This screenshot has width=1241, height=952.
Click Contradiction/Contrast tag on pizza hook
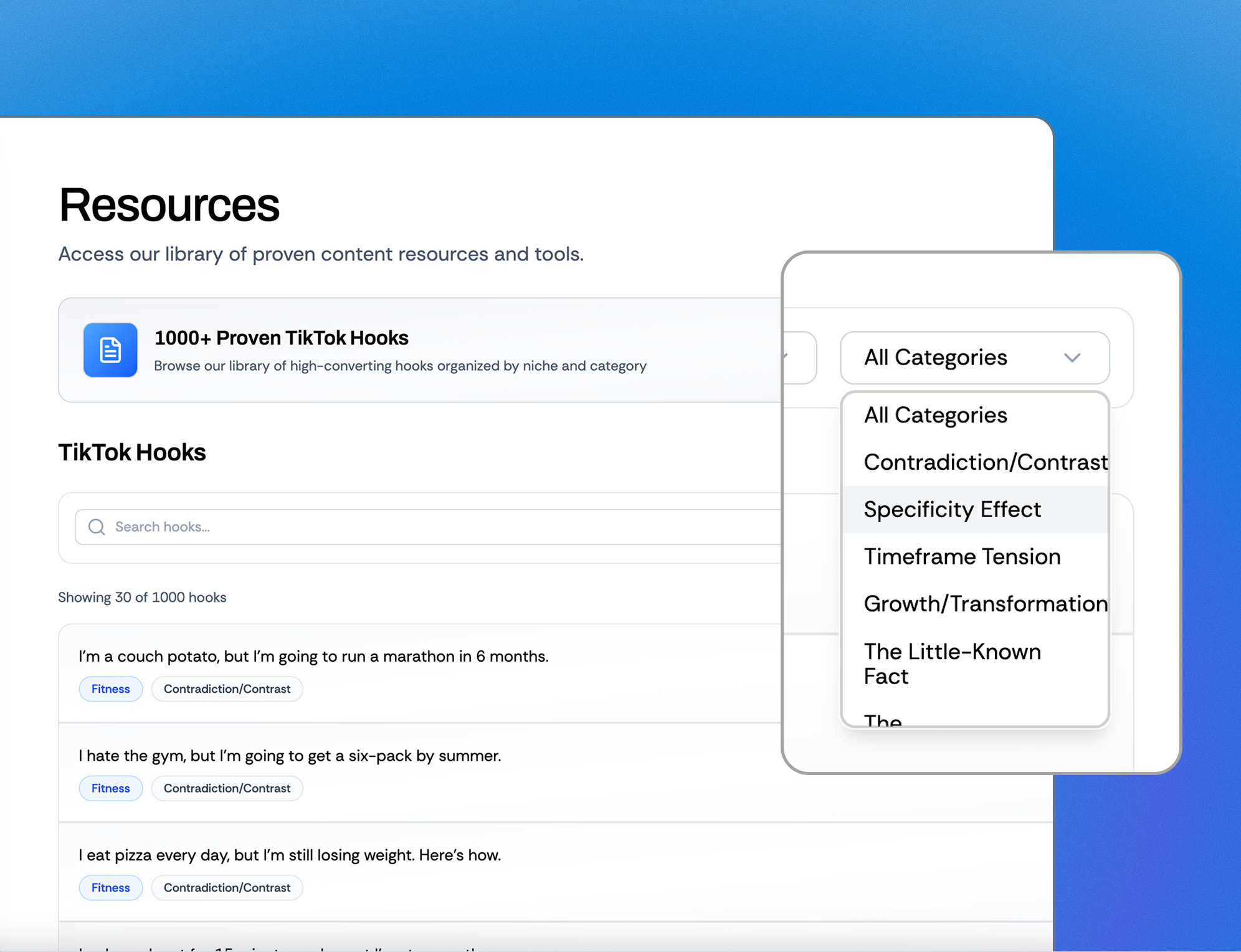227,888
